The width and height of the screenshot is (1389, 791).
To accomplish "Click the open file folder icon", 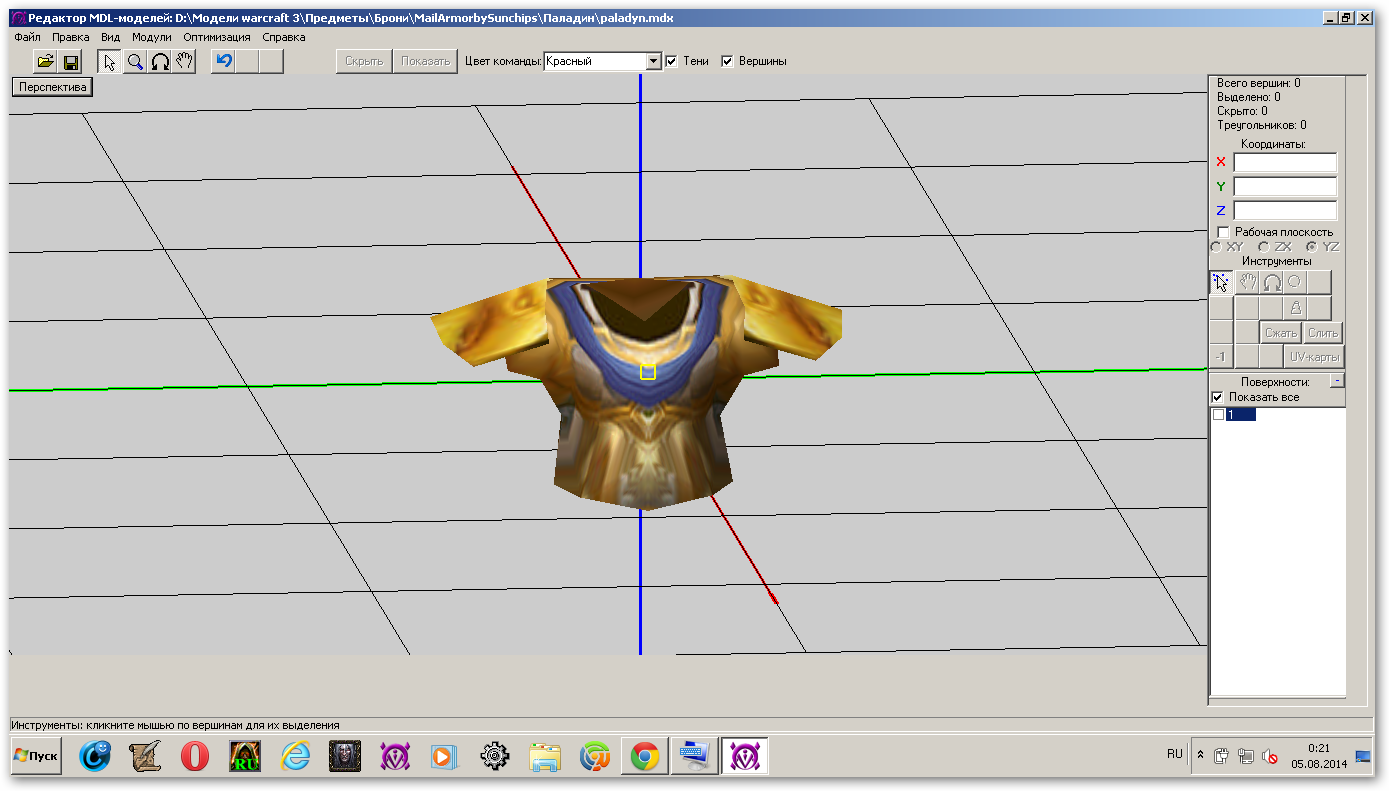I will click(45, 62).
